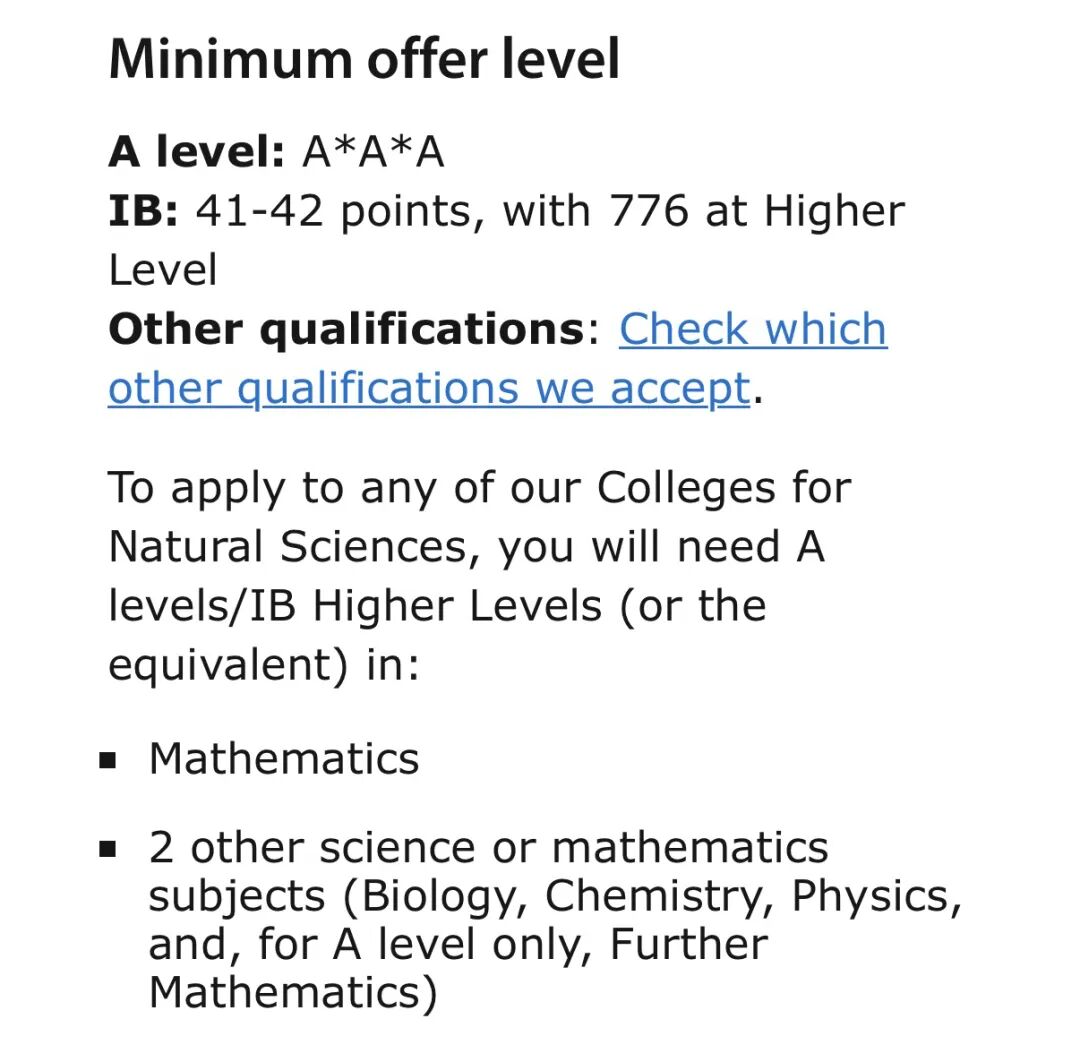This screenshot has width=1080, height=1053.
Task: Click the '2 other science or mathematics' line
Action: (x=488, y=847)
